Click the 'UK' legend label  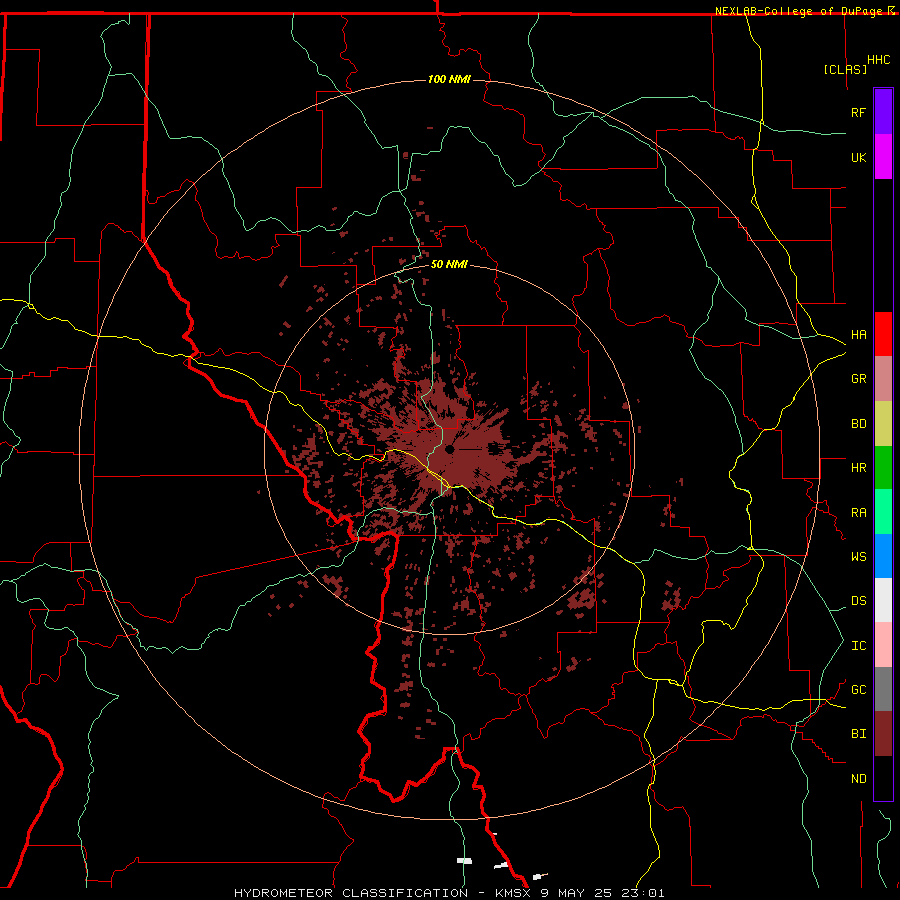tap(858, 157)
